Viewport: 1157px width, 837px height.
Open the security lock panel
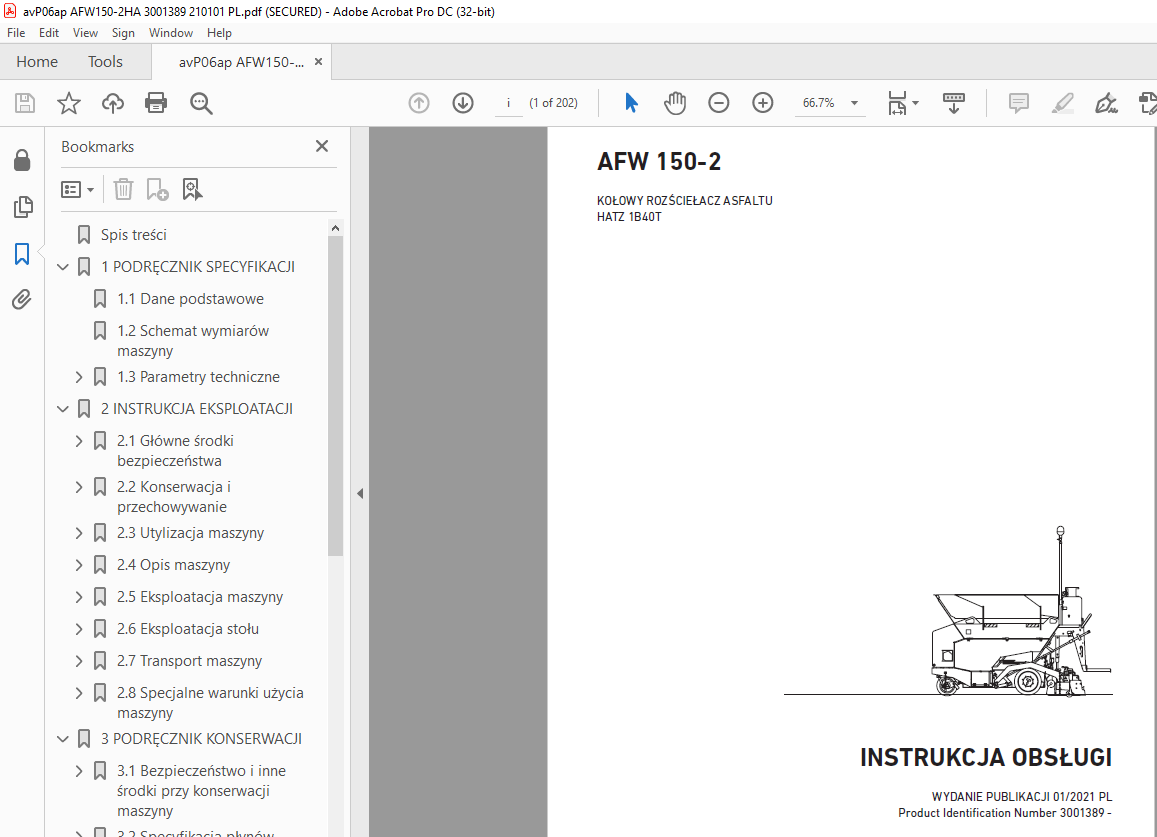click(22, 160)
